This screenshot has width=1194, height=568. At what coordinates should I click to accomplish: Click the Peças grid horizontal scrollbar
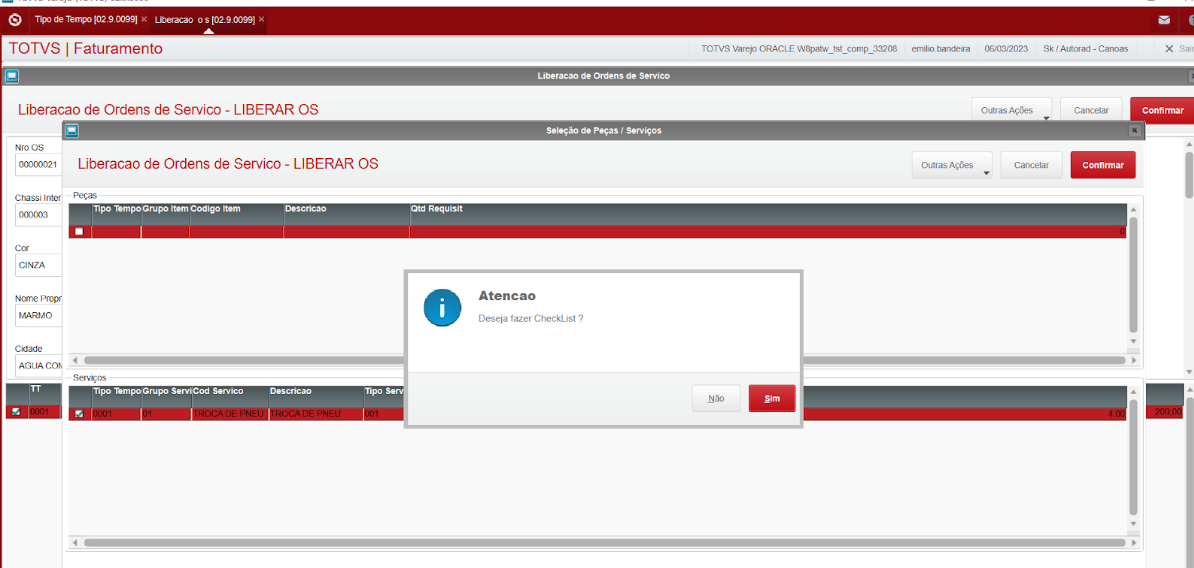605,360
